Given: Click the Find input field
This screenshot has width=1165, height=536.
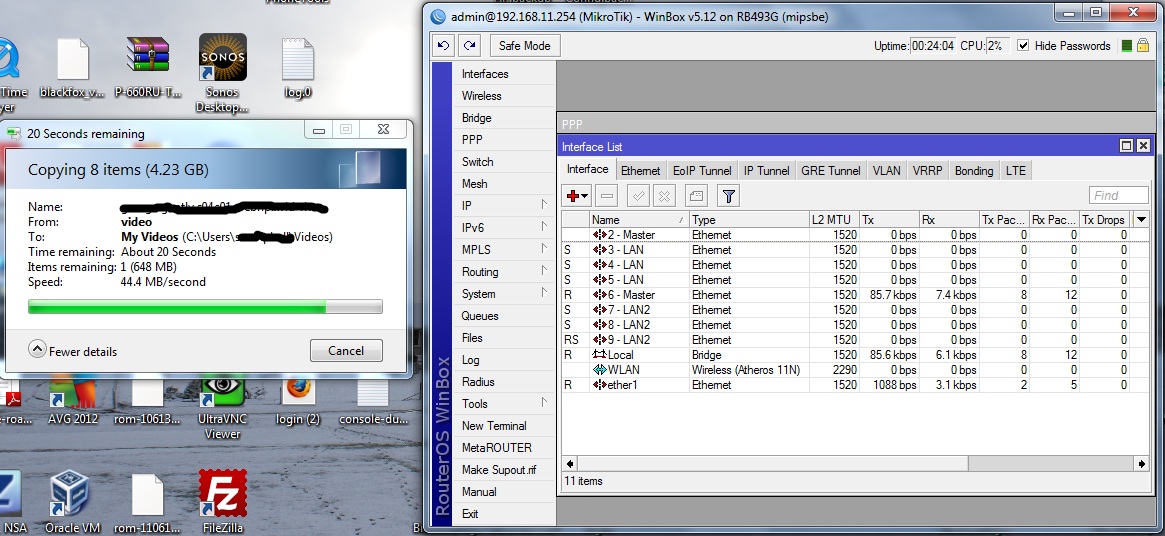Looking at the screenshot, I should (1119, 196).
